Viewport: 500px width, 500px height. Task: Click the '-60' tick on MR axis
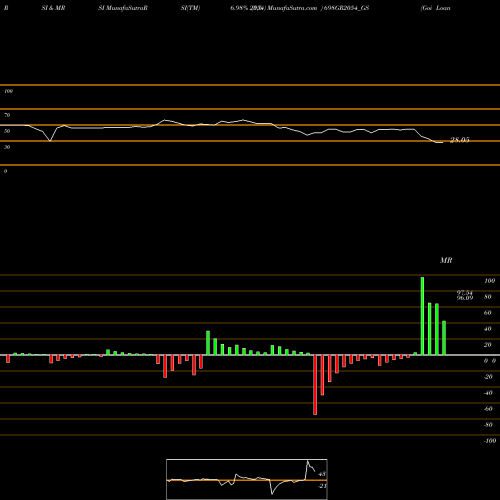488,409
